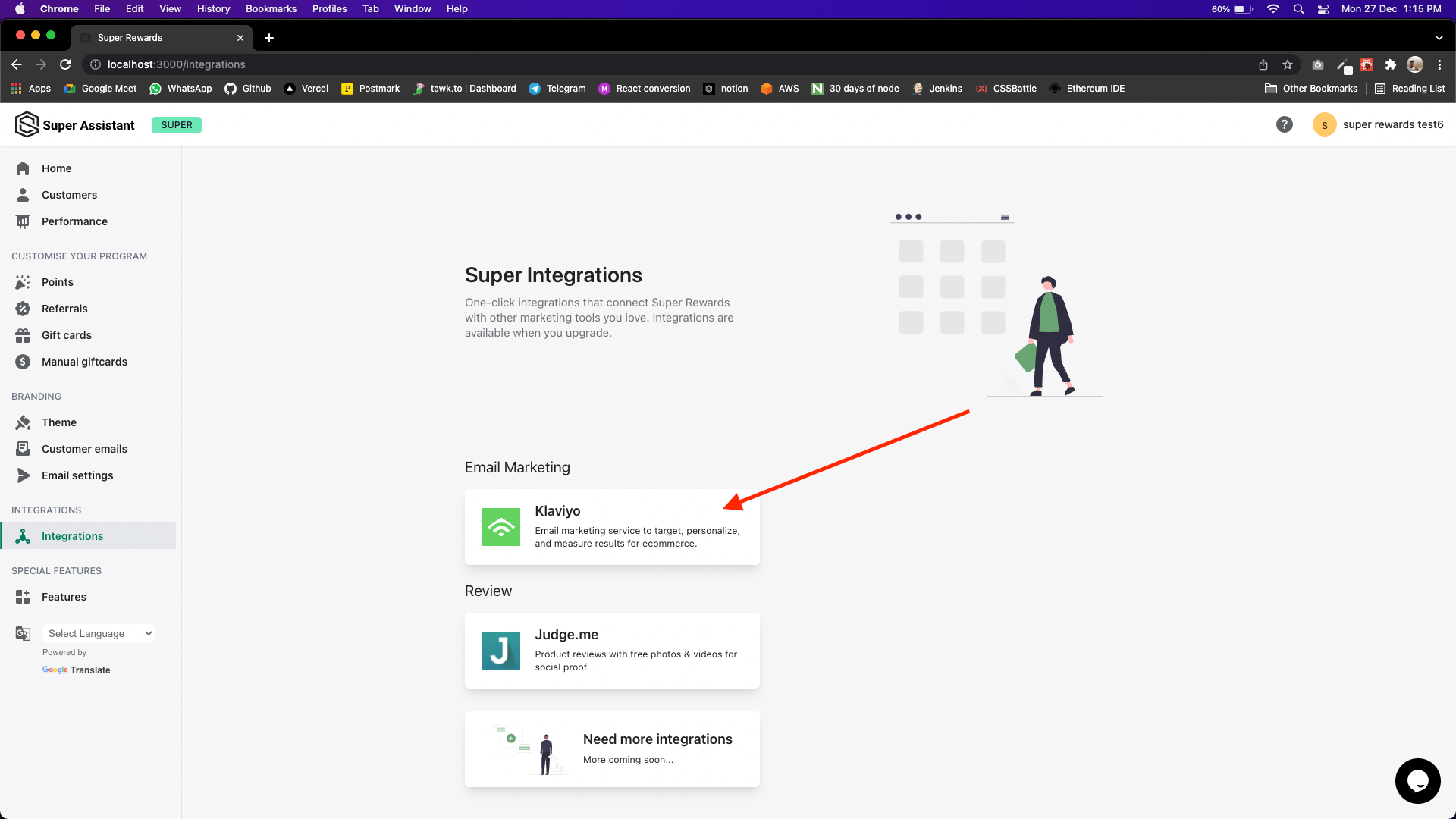Screen dimensions: 1456x819
Task: Click the Klaviyo integration icon
Action: (x=500, y=527)
